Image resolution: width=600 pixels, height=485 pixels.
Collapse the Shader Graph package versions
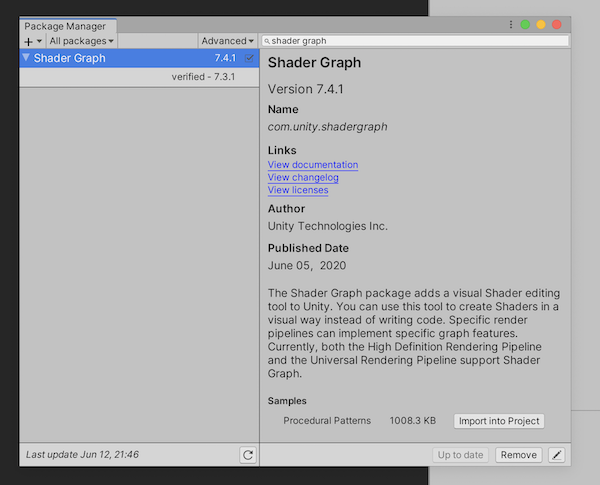click(x=26, y=58)
